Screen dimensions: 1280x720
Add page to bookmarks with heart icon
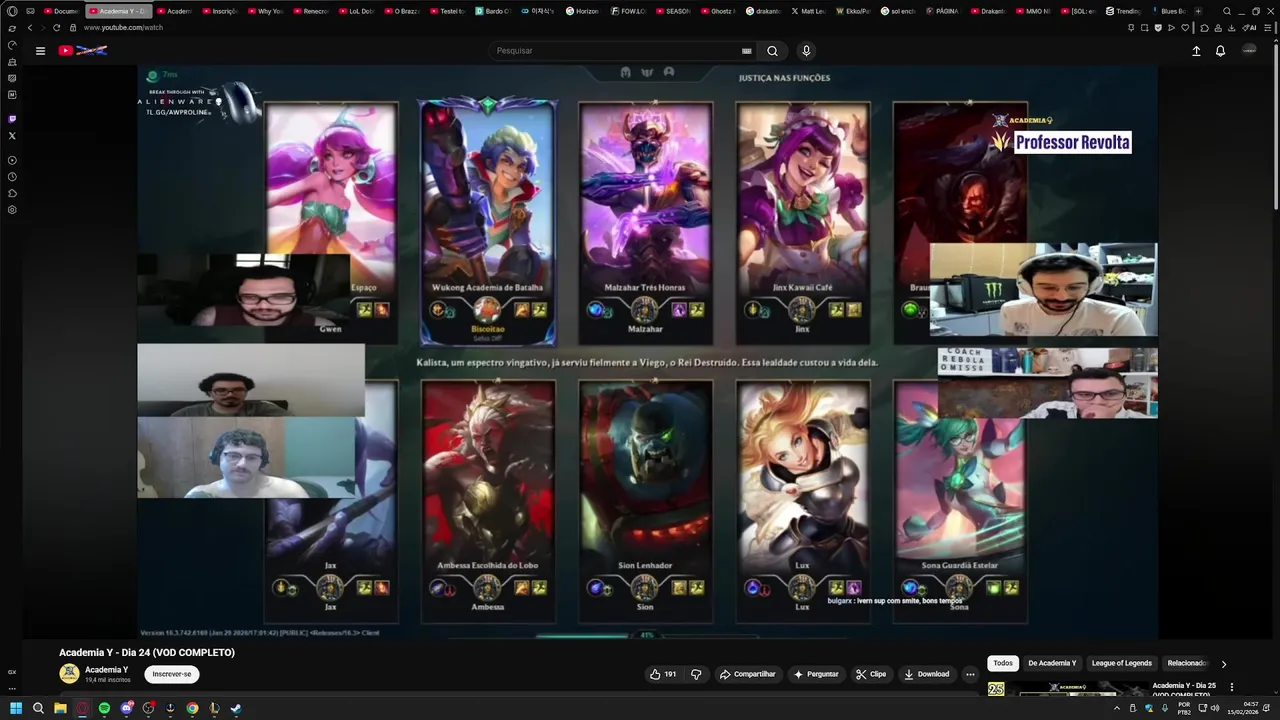tap(1185, 28)
